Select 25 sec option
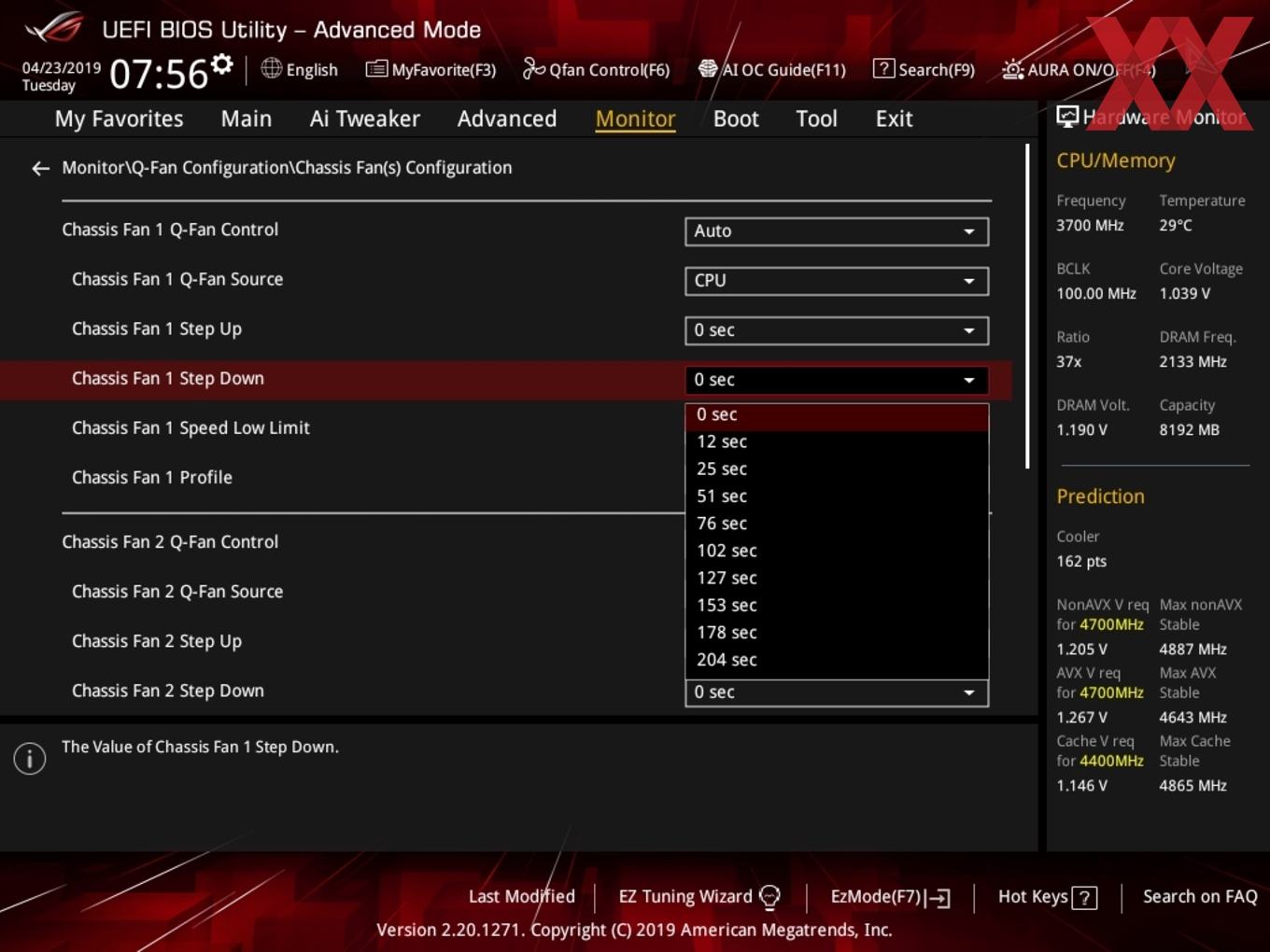Viewport: 1270px width, 952px height. point(837,469)
